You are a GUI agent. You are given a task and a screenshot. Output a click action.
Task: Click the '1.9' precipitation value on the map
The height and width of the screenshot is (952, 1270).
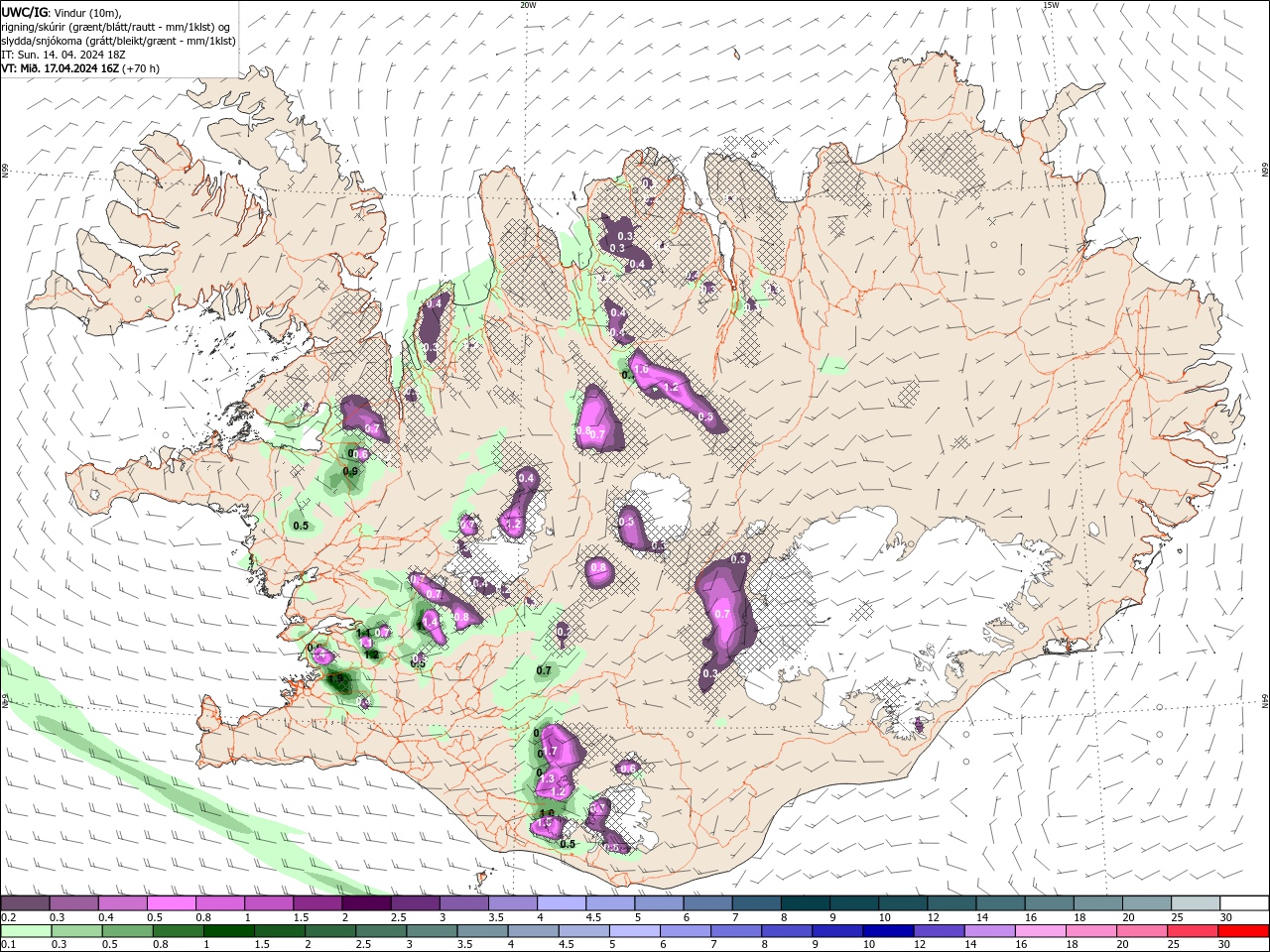coord(337,679)
